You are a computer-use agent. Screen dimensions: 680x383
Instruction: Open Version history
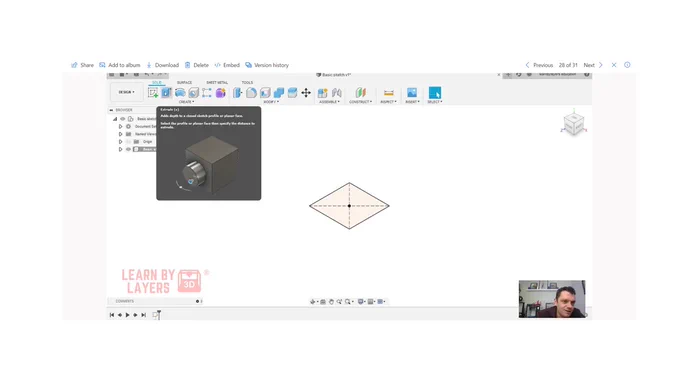pyautogui.click(x=267, y=65)
